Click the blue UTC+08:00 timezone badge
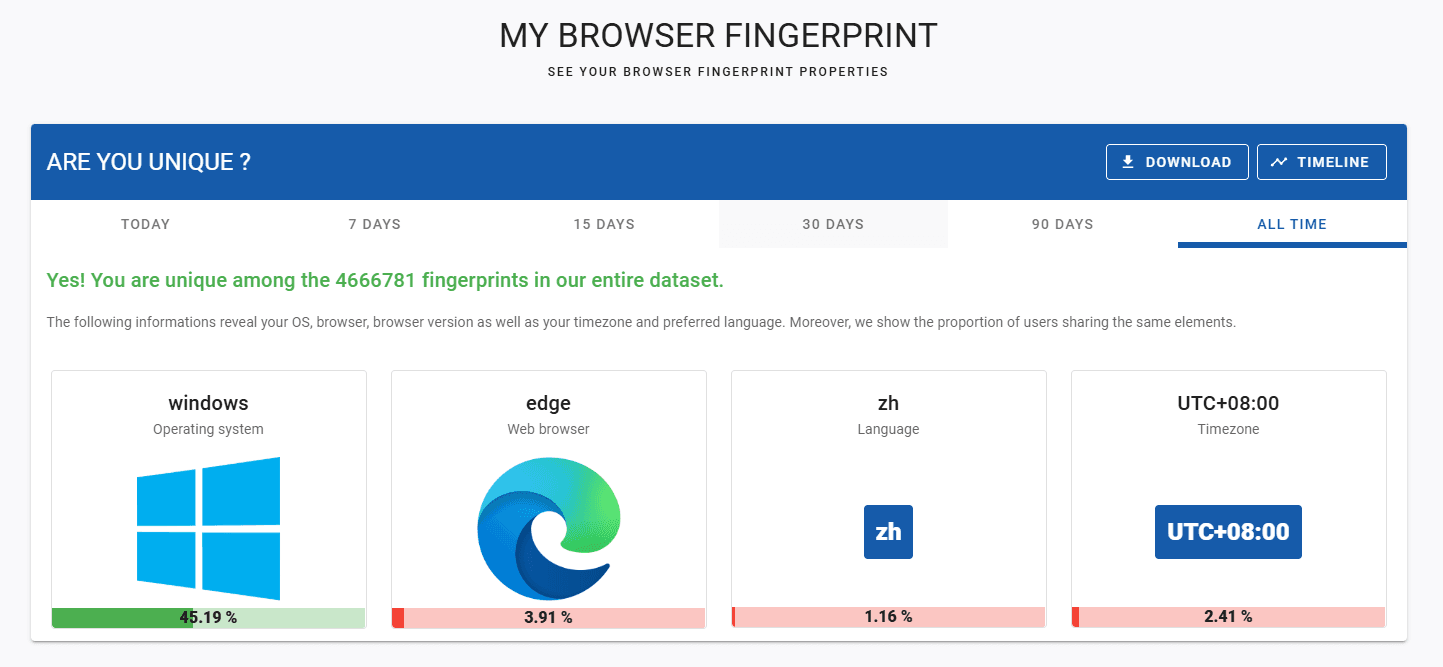Viewport: 1443px width, 667px height. [1228, 532]
